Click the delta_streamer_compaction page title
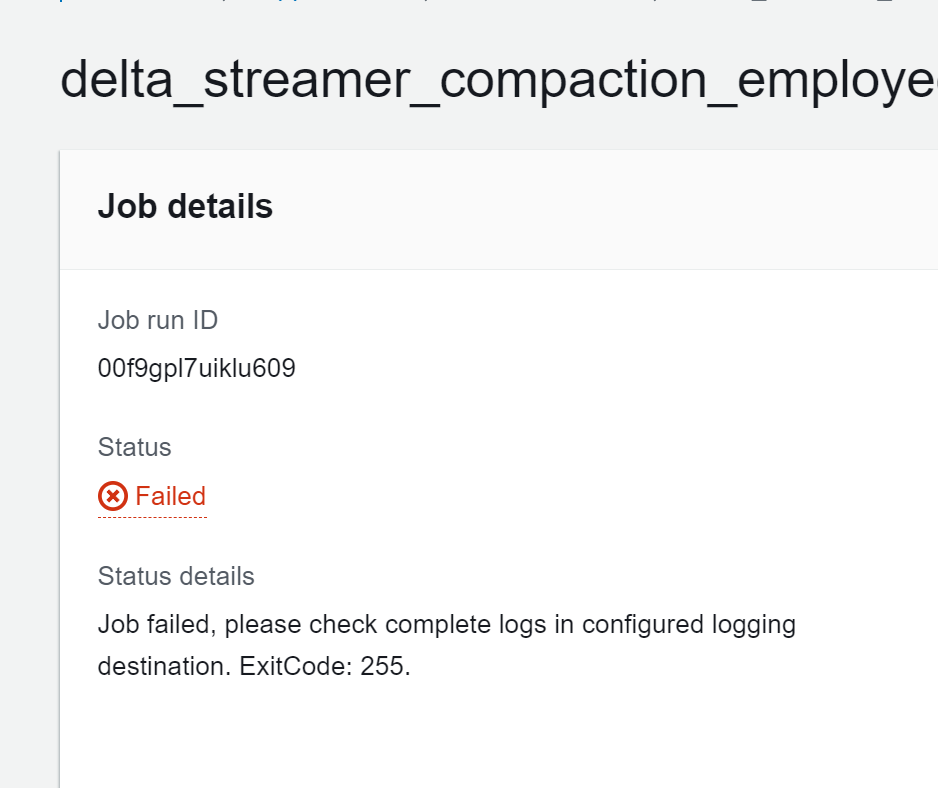 coord(498,81)
